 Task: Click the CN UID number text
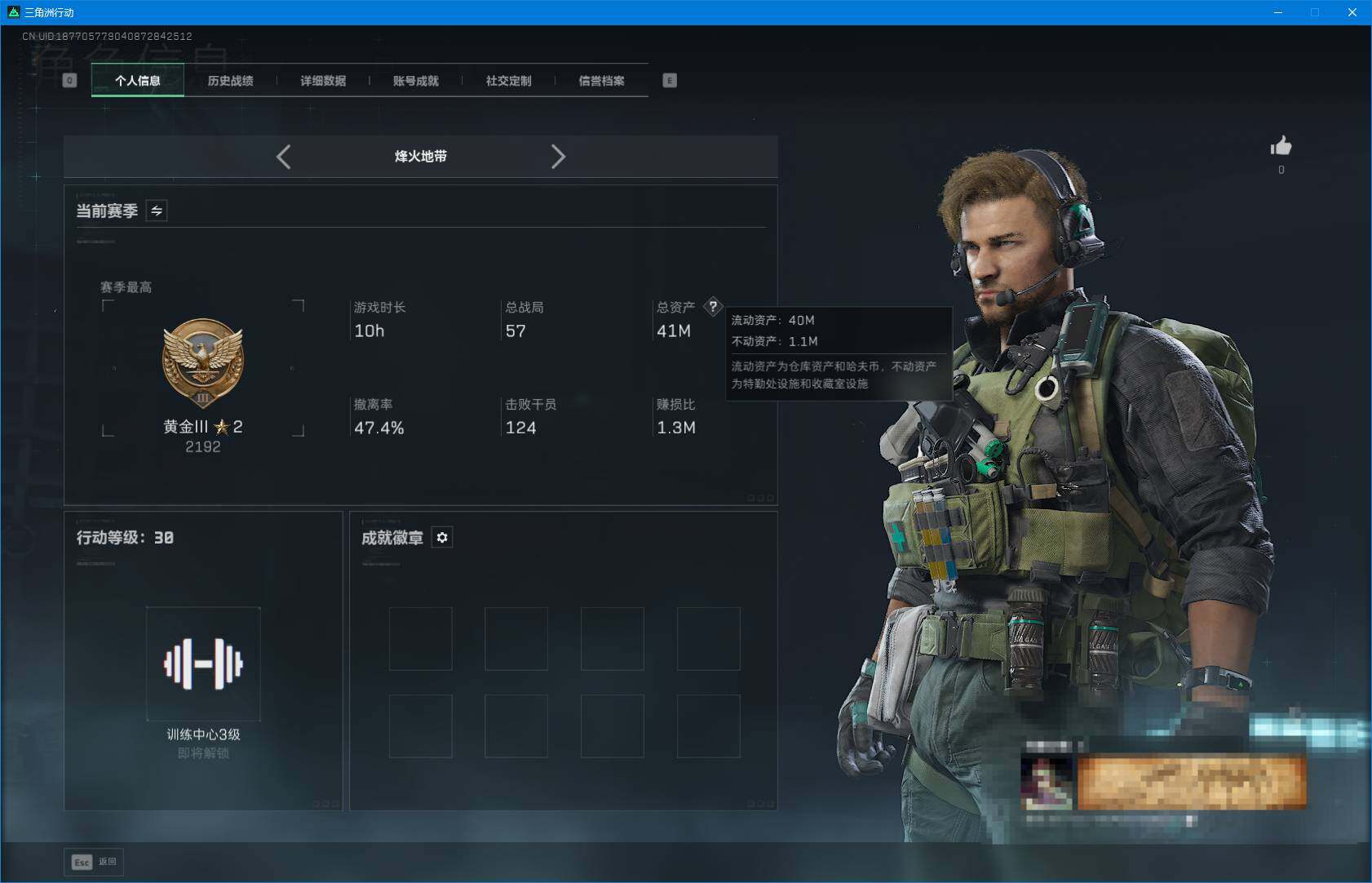point(108,37)
